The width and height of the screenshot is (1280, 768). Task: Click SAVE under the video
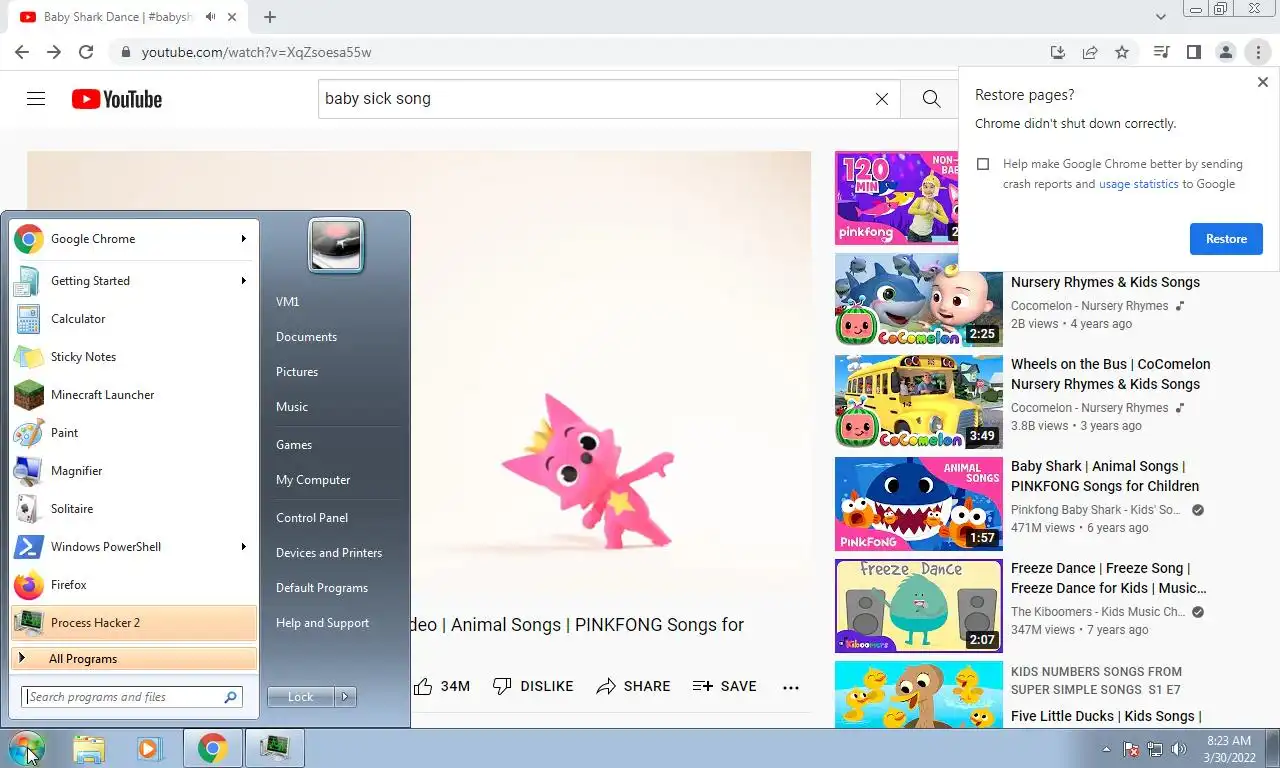[725, 686]
